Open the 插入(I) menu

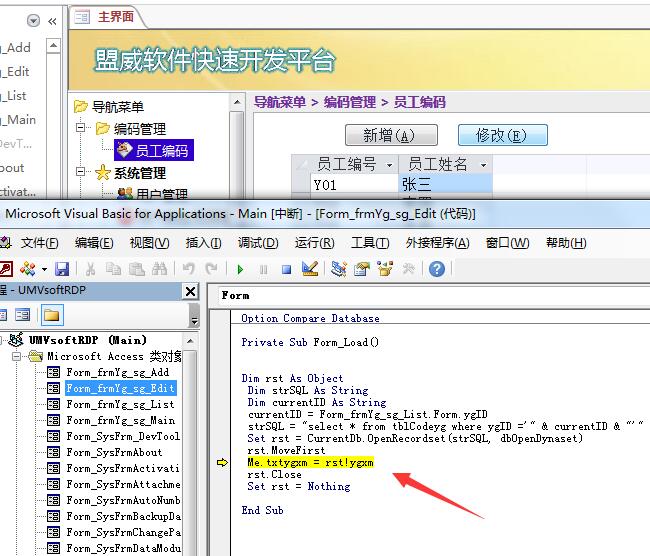[x=204, y=243]
